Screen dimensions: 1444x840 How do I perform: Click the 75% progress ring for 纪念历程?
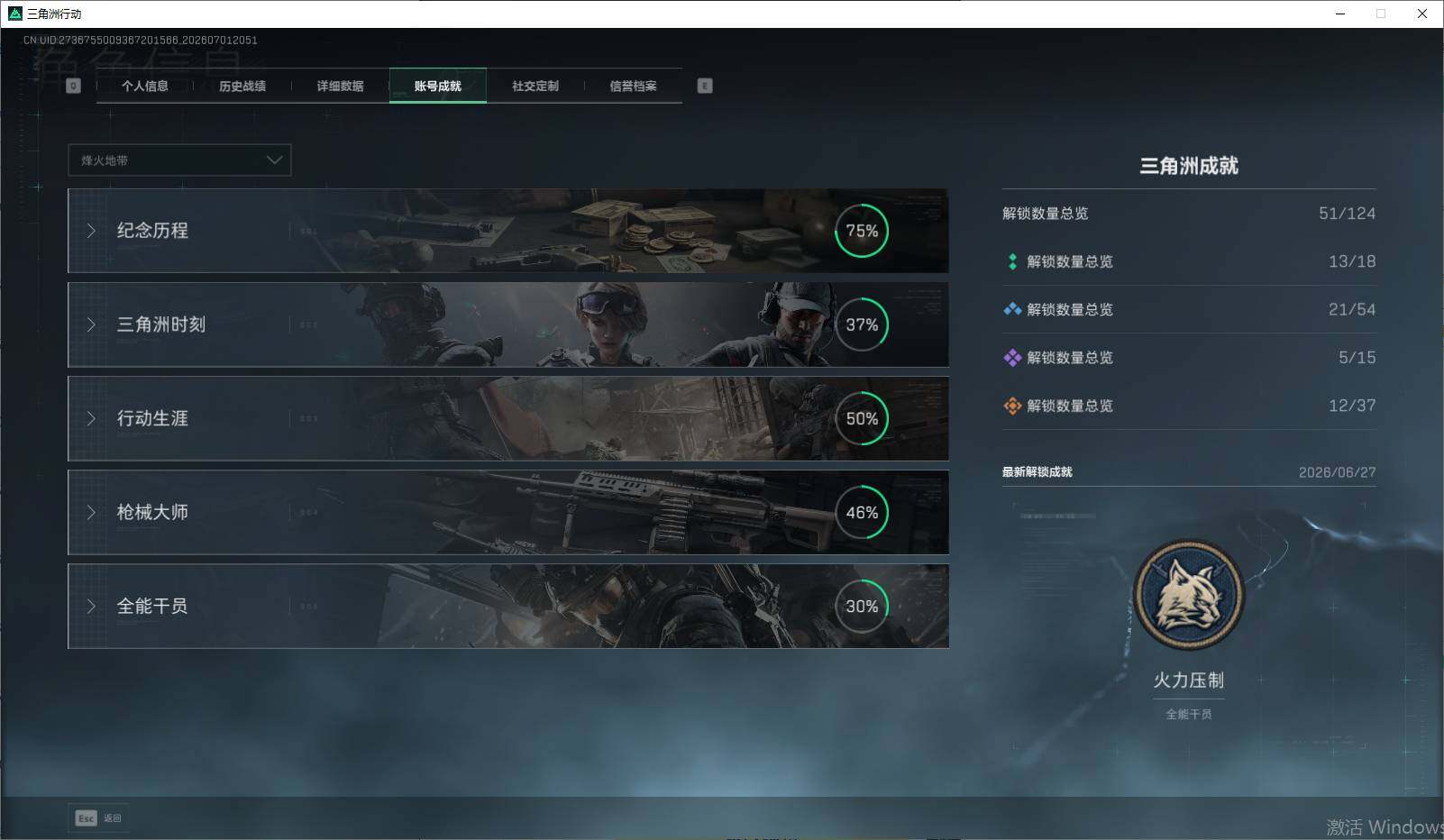click(862, 231)
